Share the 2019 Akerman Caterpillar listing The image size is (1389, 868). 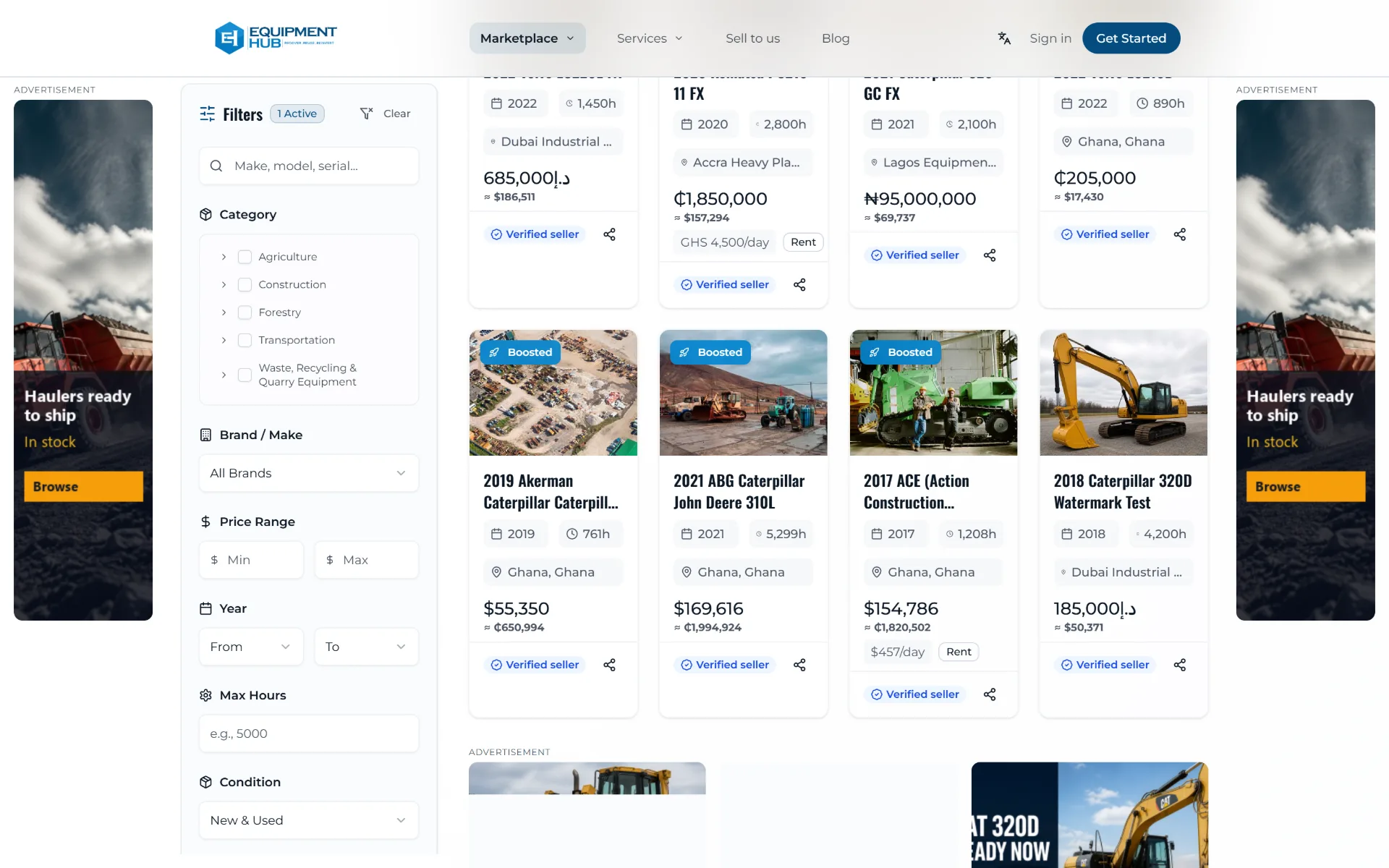click(609, 665)
